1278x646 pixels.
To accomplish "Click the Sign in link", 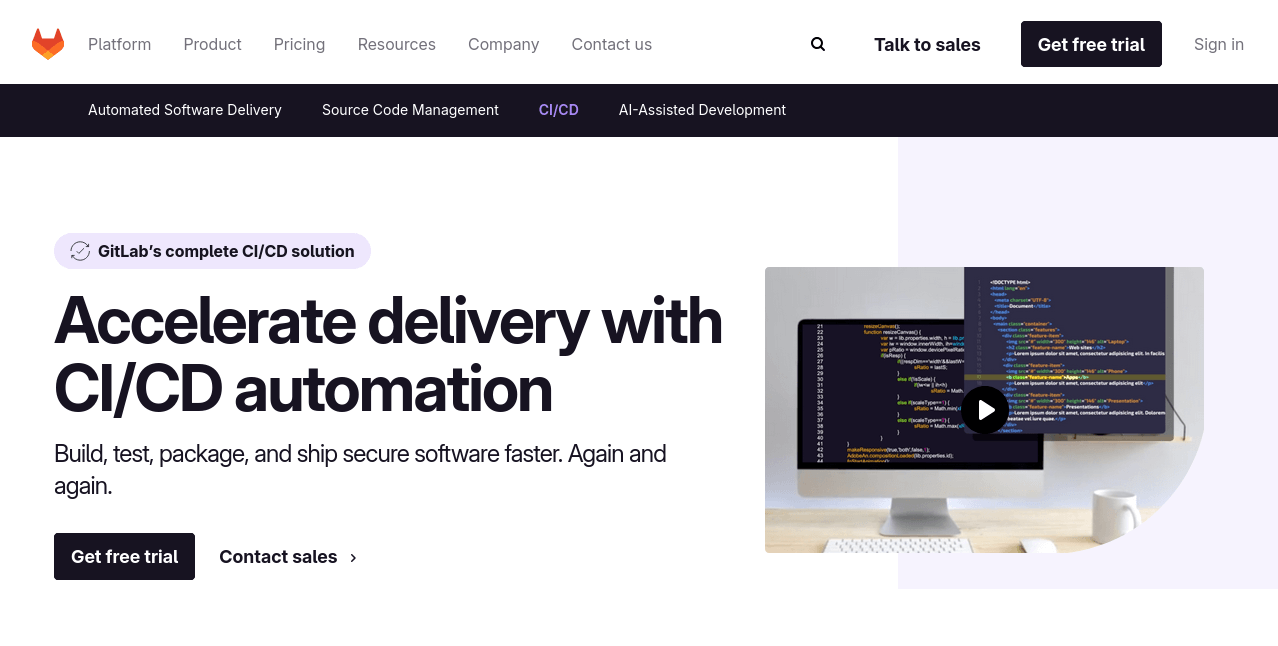I will pos(1218,44).
